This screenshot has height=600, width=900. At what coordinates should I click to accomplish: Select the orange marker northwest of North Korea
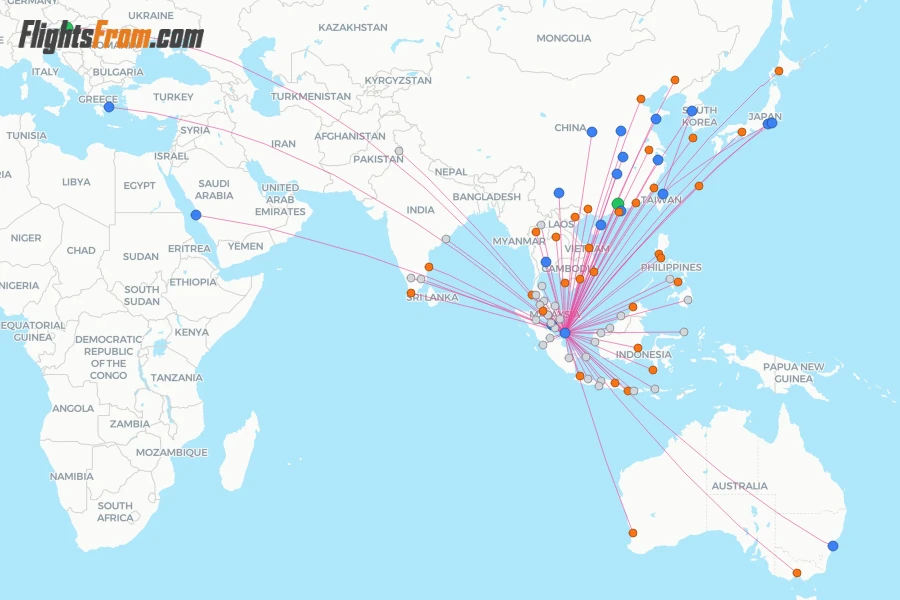(675, 80)
